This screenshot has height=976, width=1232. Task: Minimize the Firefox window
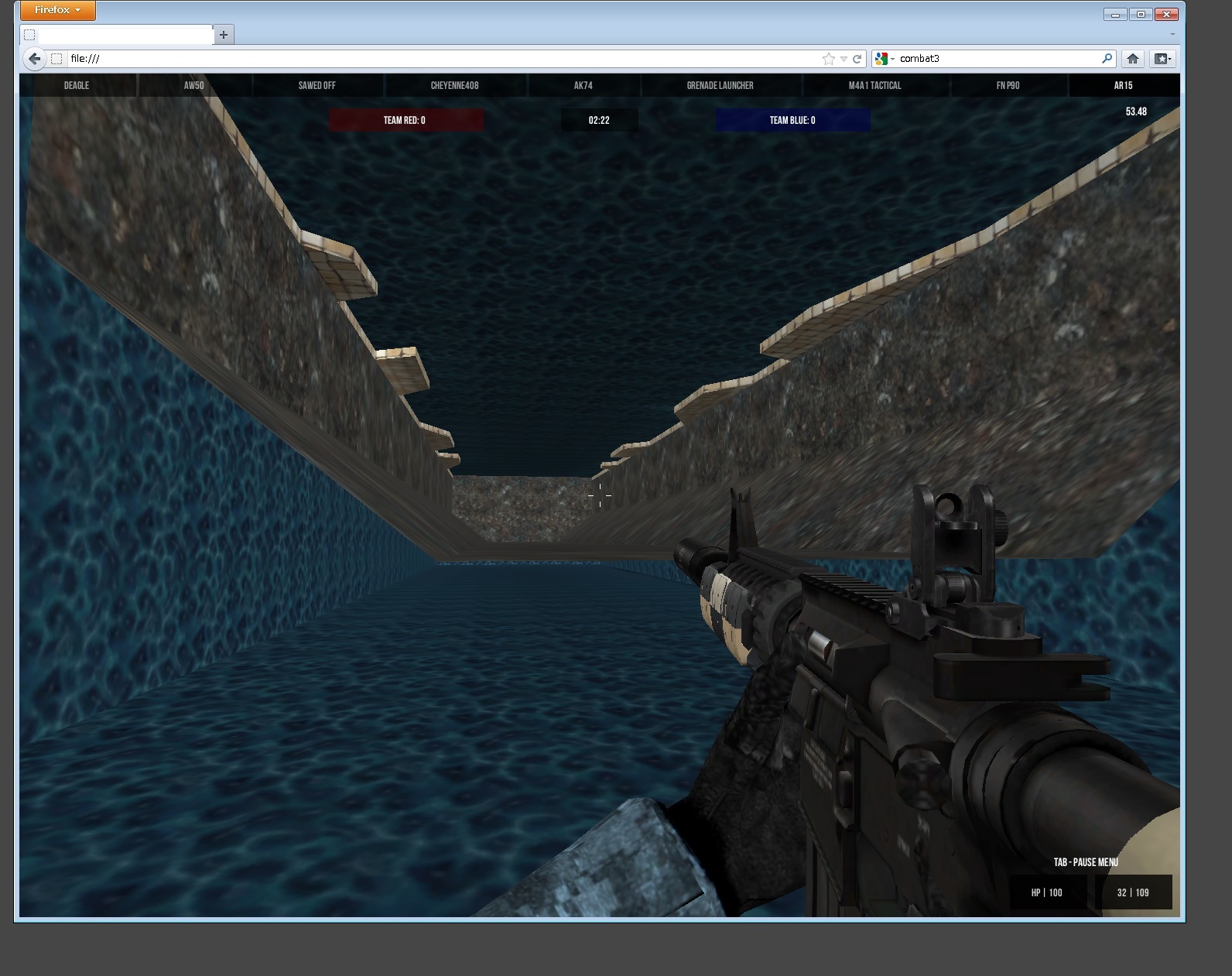(x=1115, y=14)
